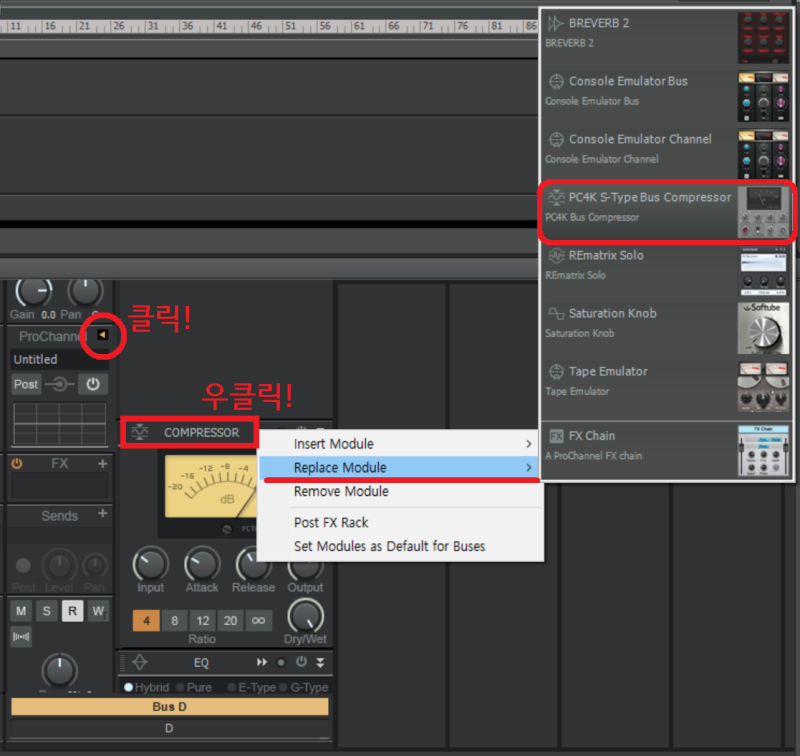Click the interleave icon beside the Post button
The height and width of the screenshot is (756, 800).
pyautogui.click(x=58, y=384)
